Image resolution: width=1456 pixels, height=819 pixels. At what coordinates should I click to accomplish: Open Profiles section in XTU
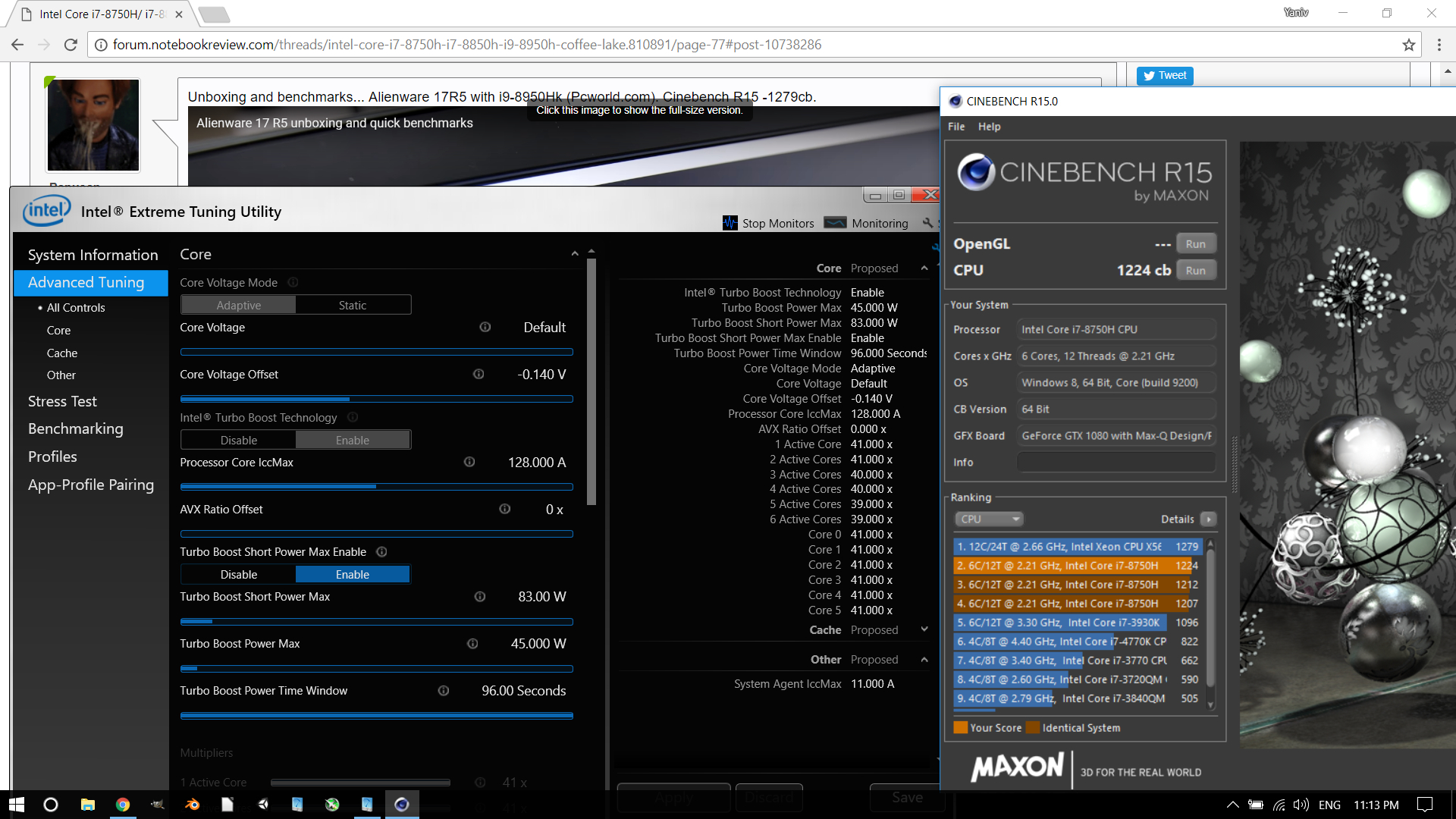52,457
